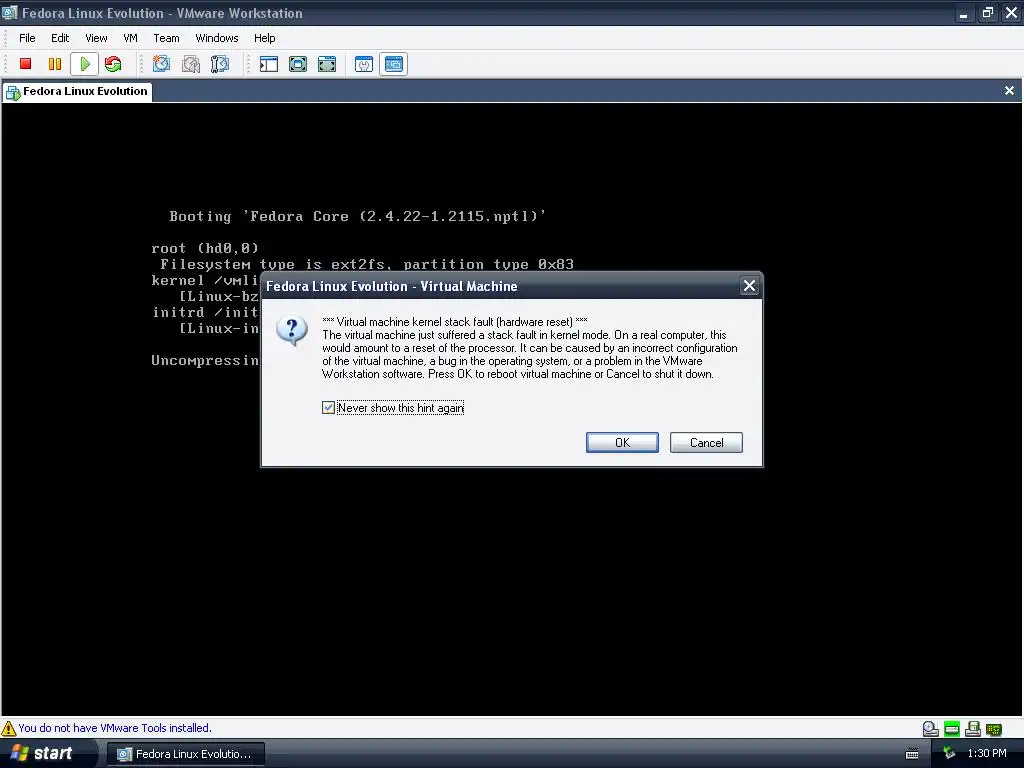Click OK to reboot the virtual machine

tap(622, 443)
